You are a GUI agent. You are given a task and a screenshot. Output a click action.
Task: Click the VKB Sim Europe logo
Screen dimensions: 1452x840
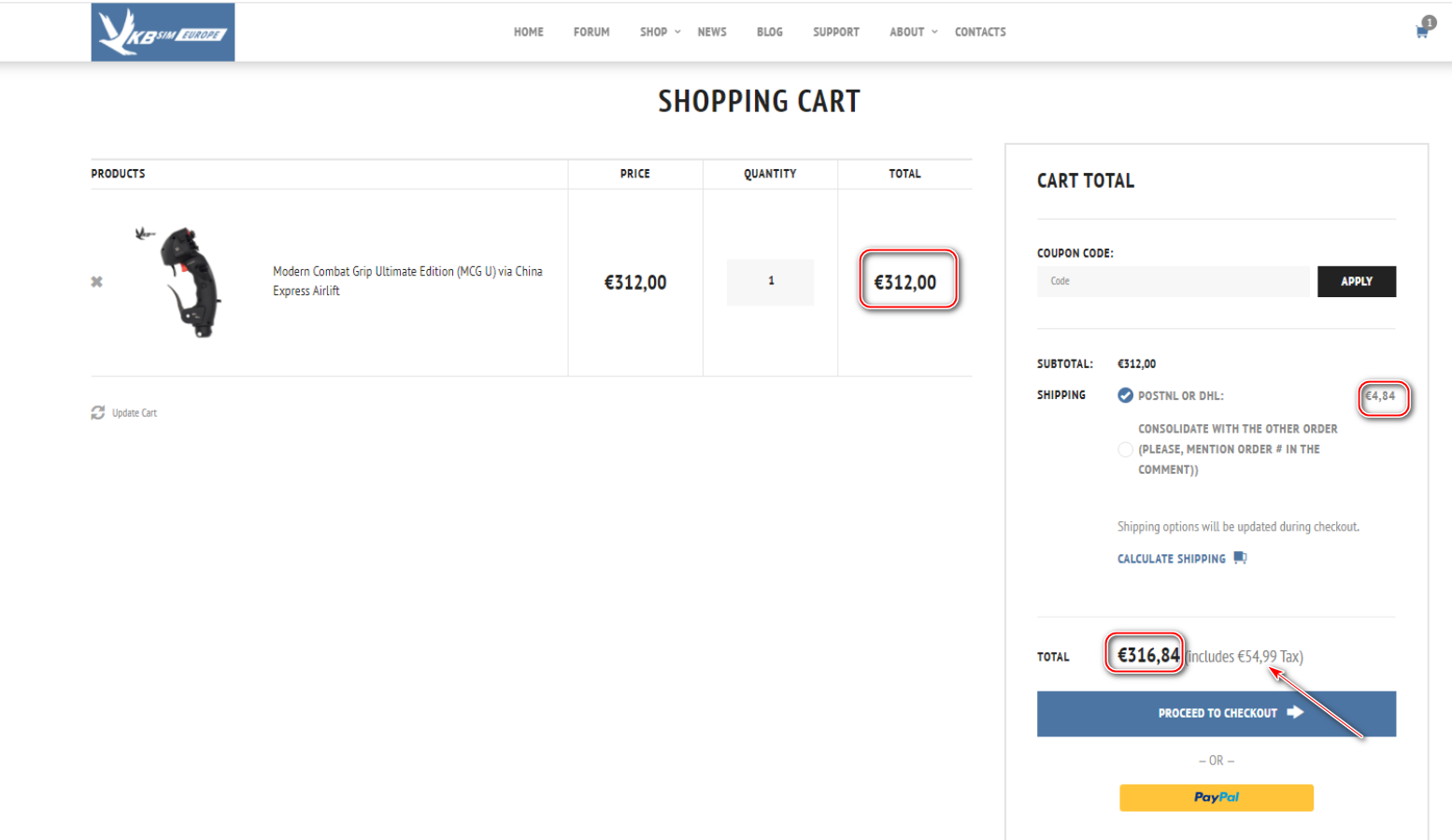[x=163, y=33]
